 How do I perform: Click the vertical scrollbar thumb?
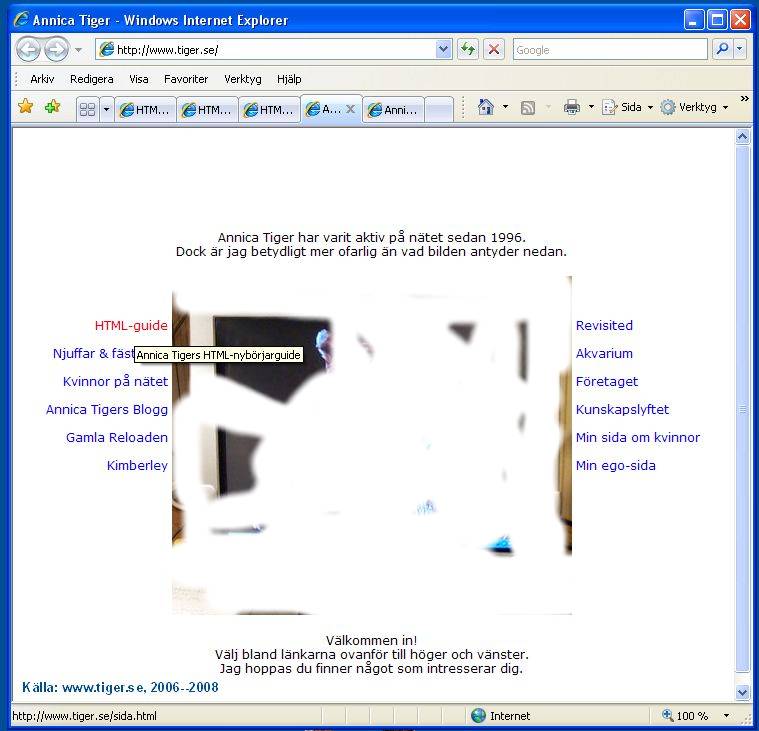743,410
